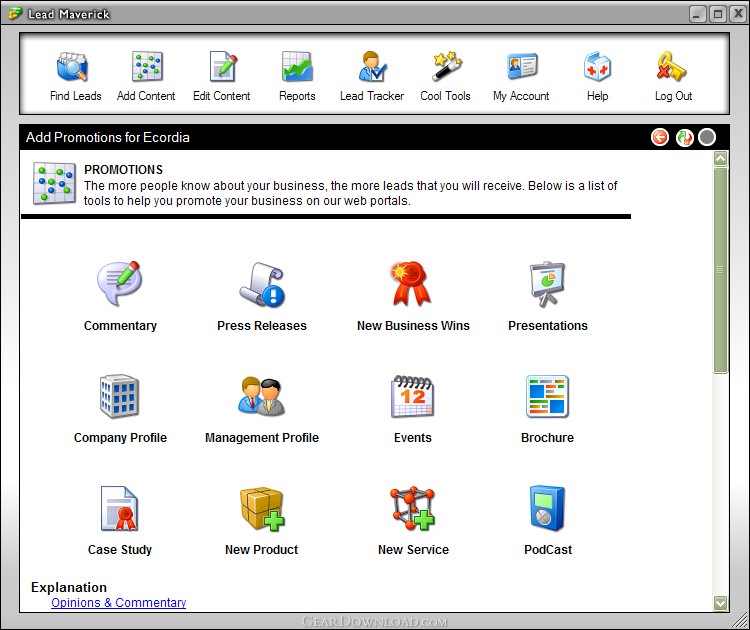Click the Find Leads toolbar label
The width and height of the screenshot is (750, 630).
click(x=76, y=96)
